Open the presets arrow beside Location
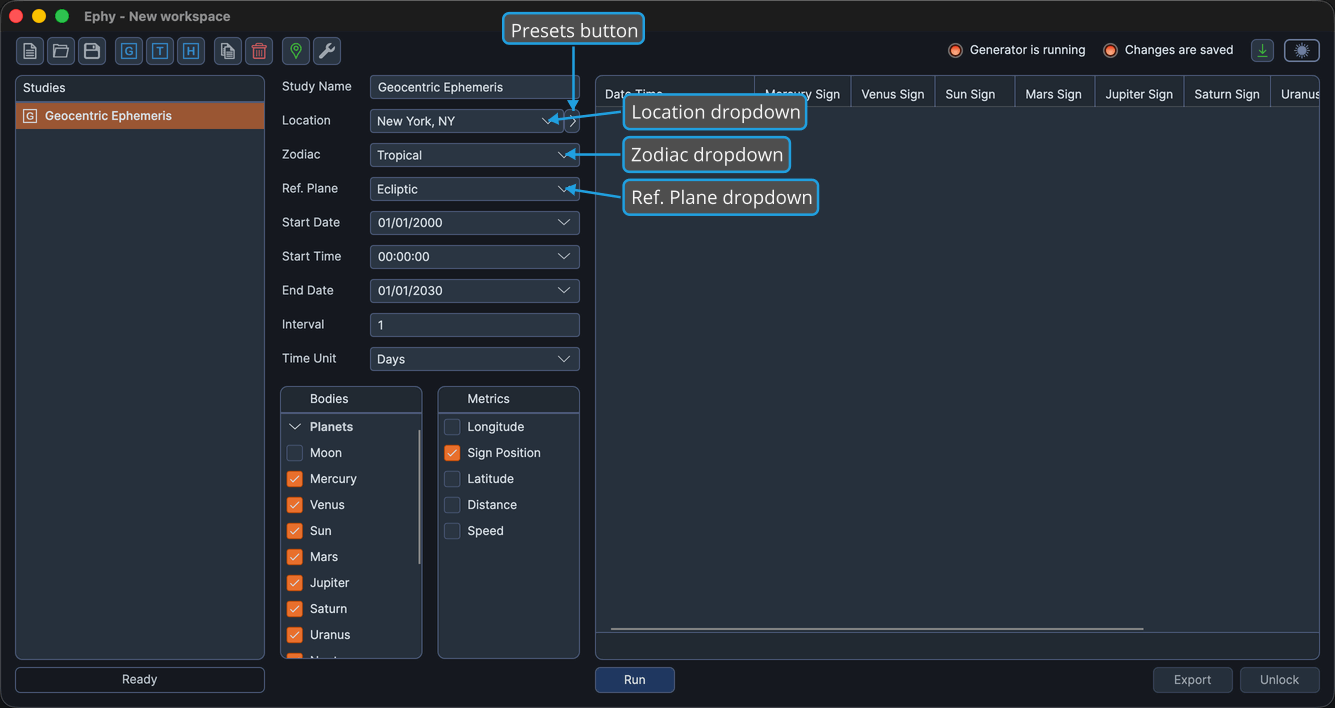Screen dimensions: 1335x708 coord(573,122)
